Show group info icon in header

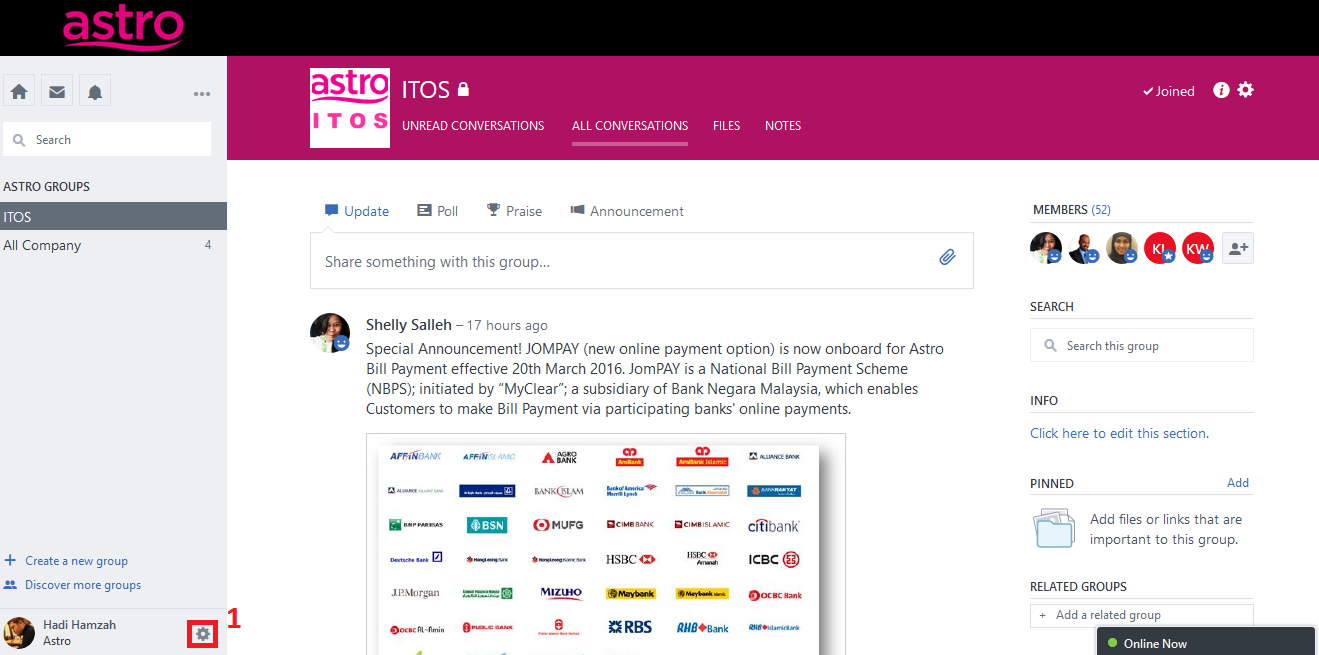tap(1221, 90)
